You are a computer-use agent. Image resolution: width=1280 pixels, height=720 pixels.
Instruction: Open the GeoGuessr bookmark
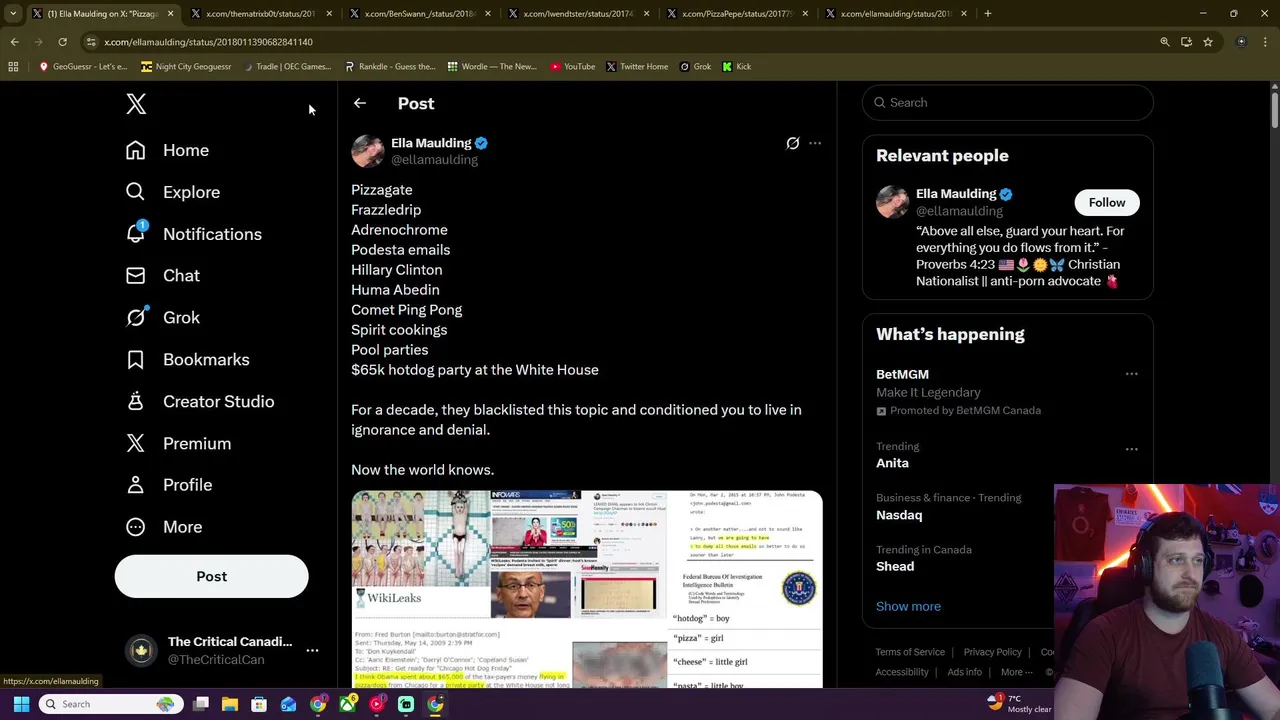click(82, 67)
